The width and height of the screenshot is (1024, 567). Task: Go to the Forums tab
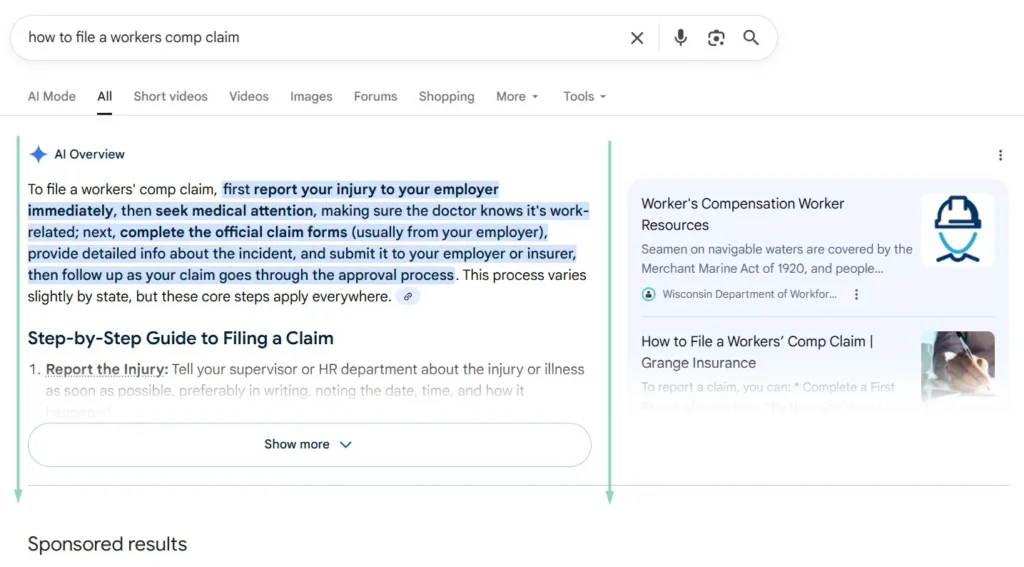pyautogui.click(x=375, y=97)
